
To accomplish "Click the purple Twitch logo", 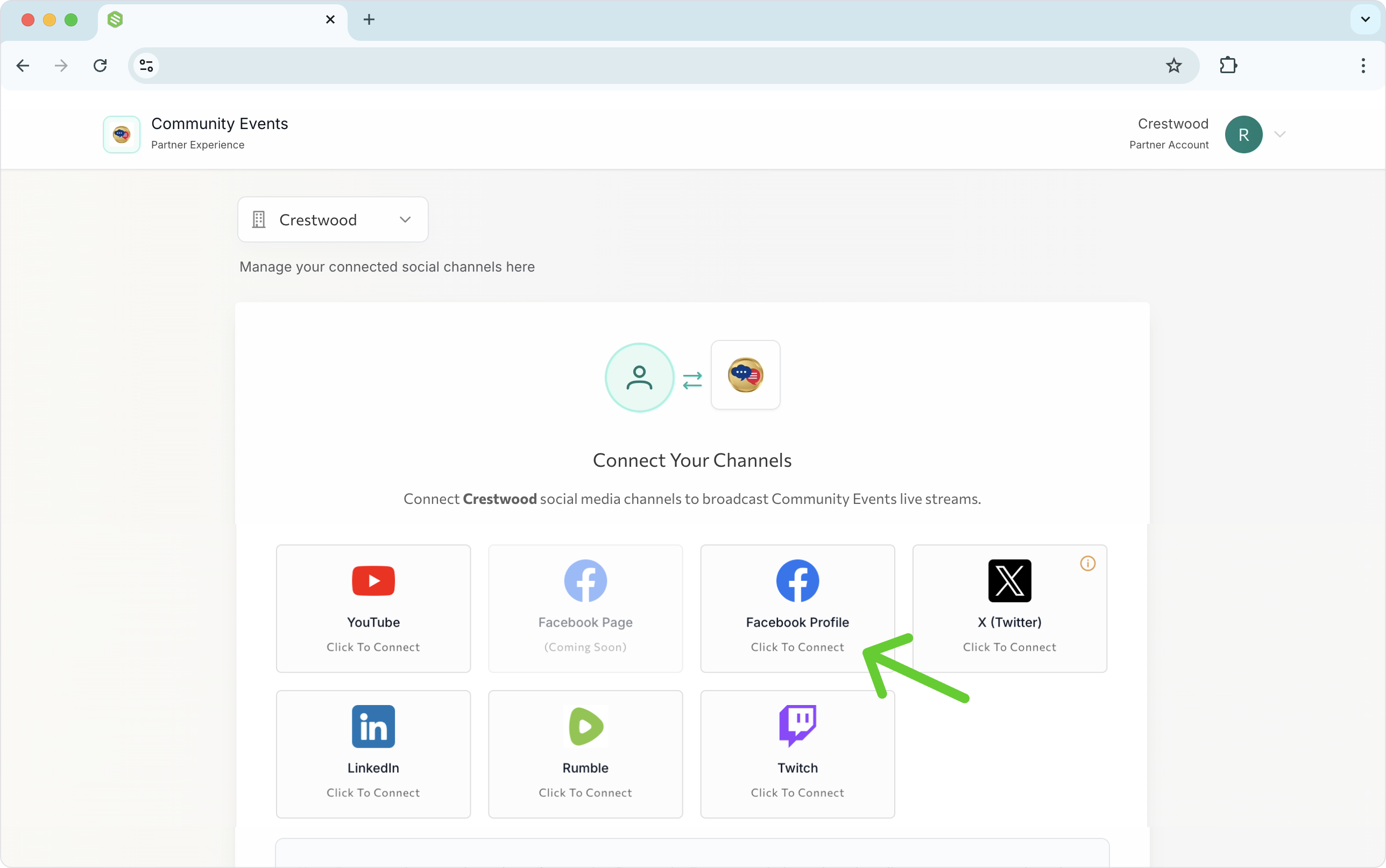I will click(x=797, y=727).
